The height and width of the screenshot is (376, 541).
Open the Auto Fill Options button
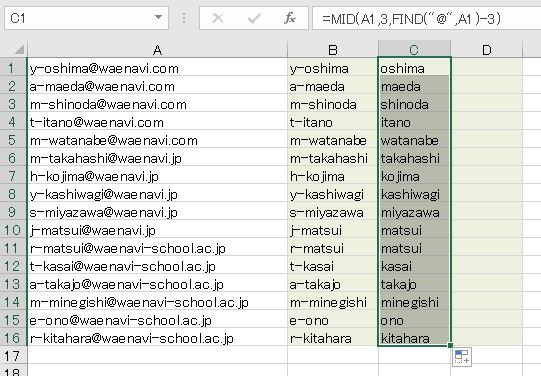[x=462, y=356]
